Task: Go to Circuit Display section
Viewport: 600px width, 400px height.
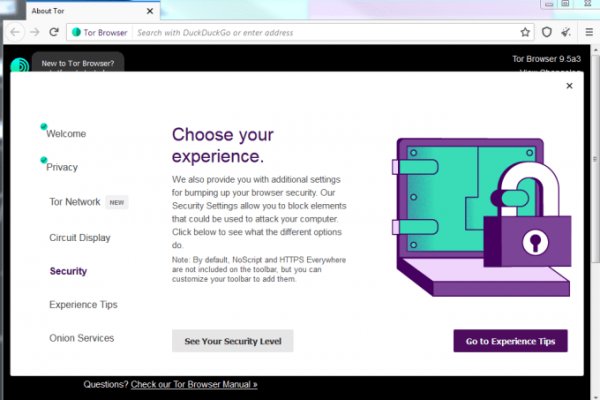Action: (x=80, y=238)
